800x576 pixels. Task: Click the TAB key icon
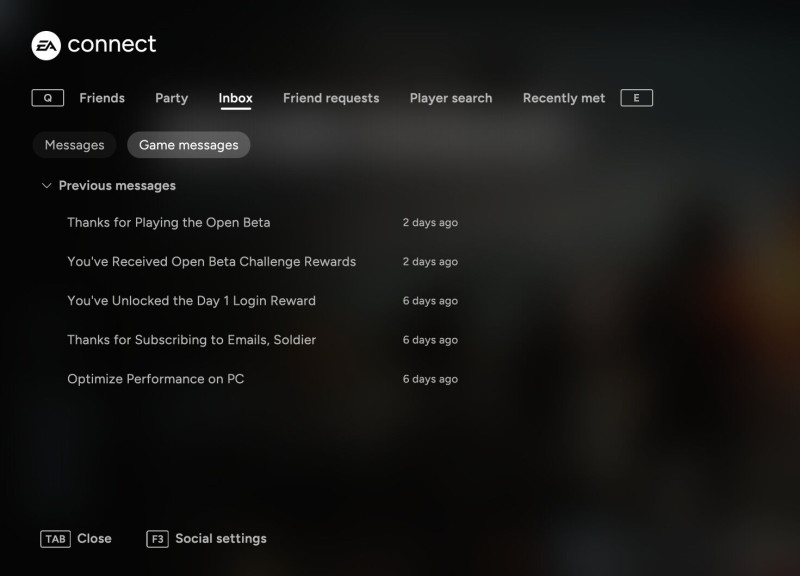[x=55, y=539]
